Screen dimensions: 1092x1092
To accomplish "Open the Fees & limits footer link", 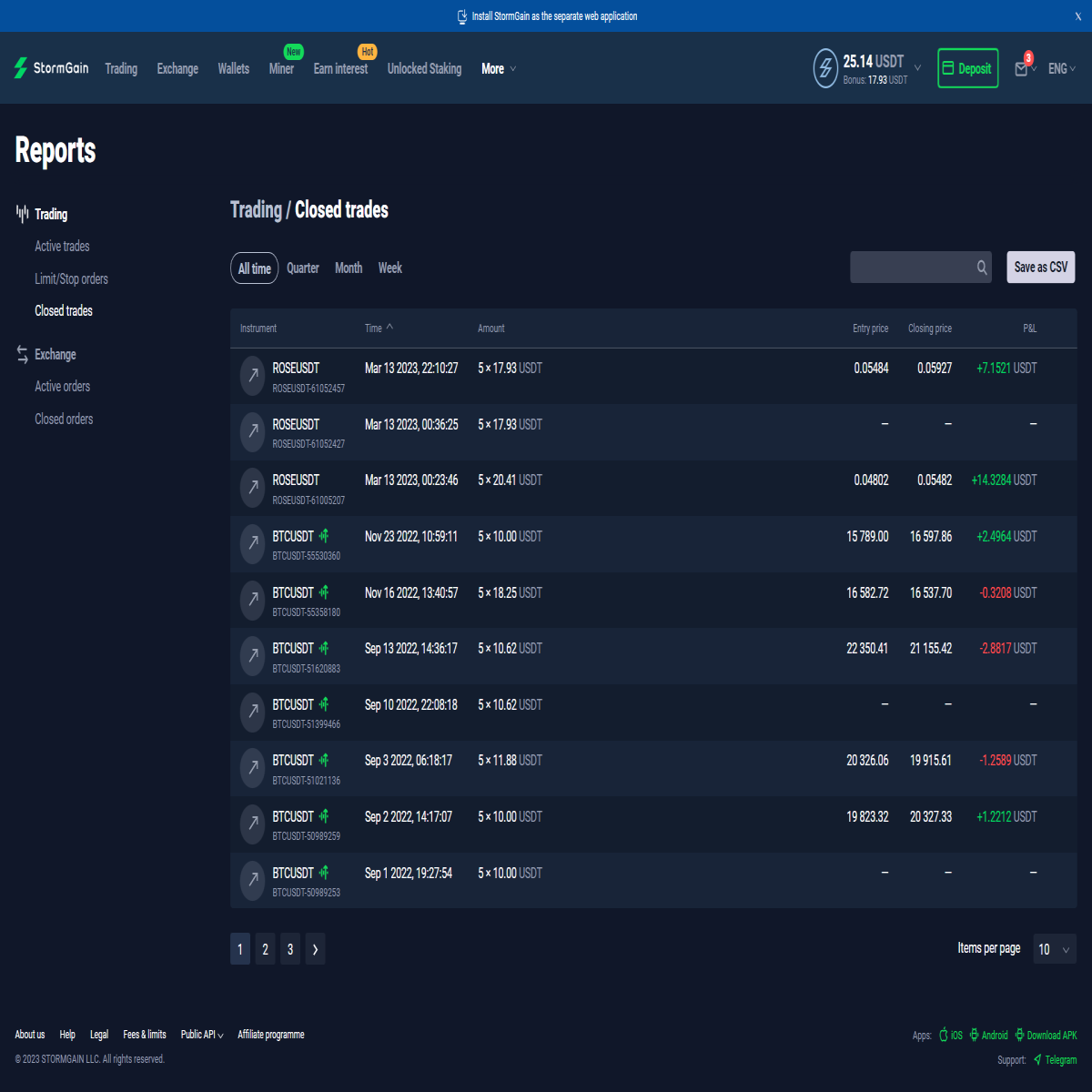I will click(145, 1035).
